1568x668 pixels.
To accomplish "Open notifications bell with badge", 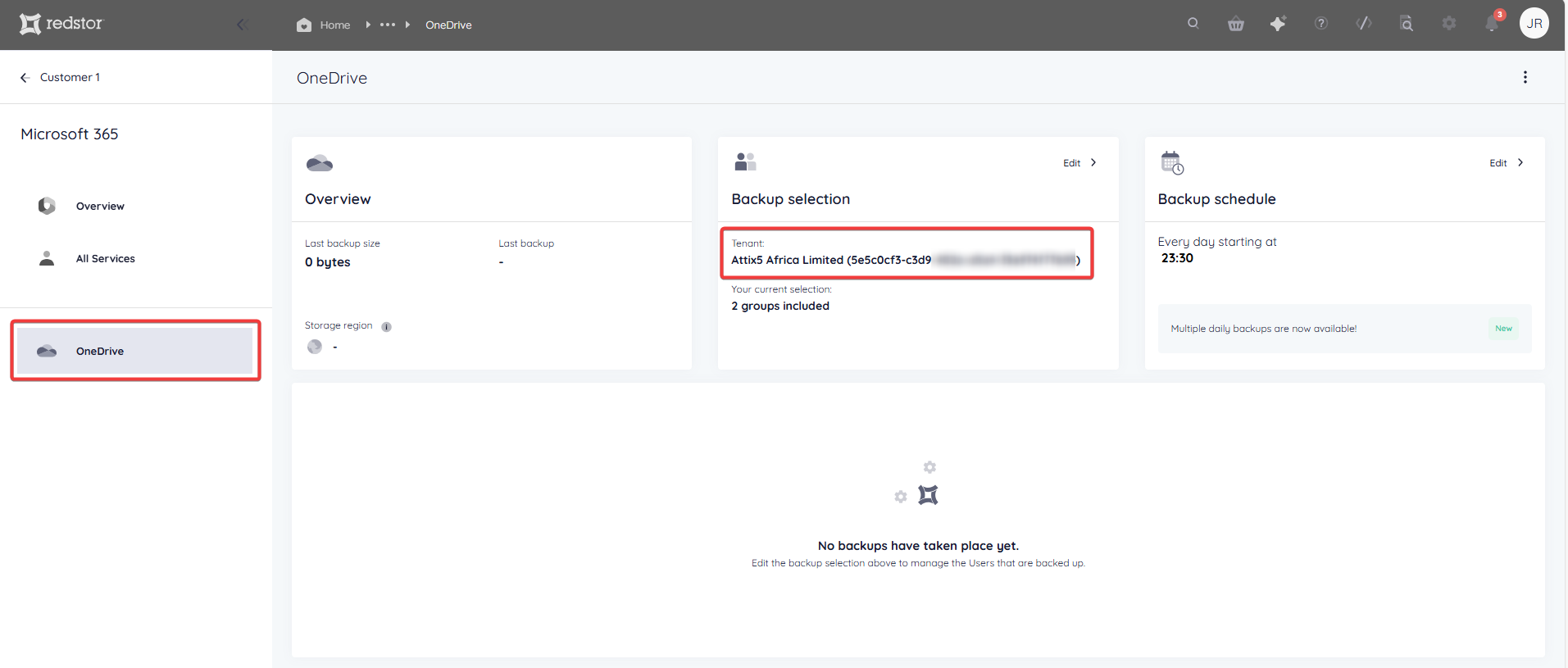I will tap(1492, 23).
